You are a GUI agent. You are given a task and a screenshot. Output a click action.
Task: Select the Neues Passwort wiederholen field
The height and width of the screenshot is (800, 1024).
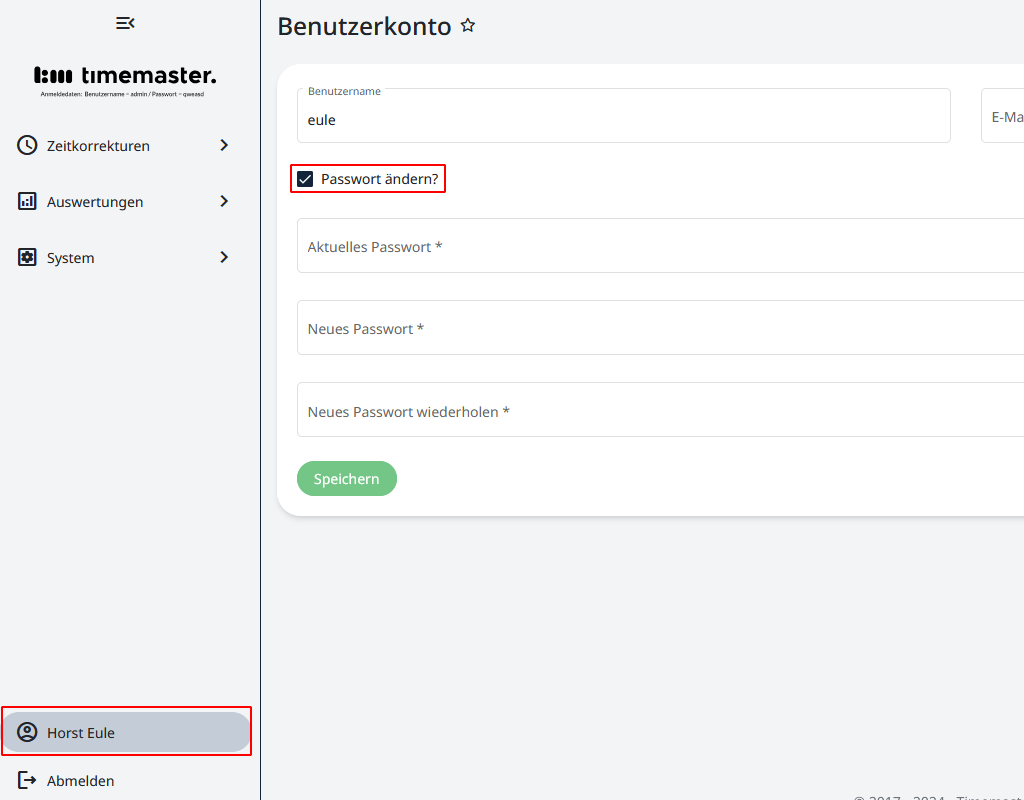[x=660, y=410]
